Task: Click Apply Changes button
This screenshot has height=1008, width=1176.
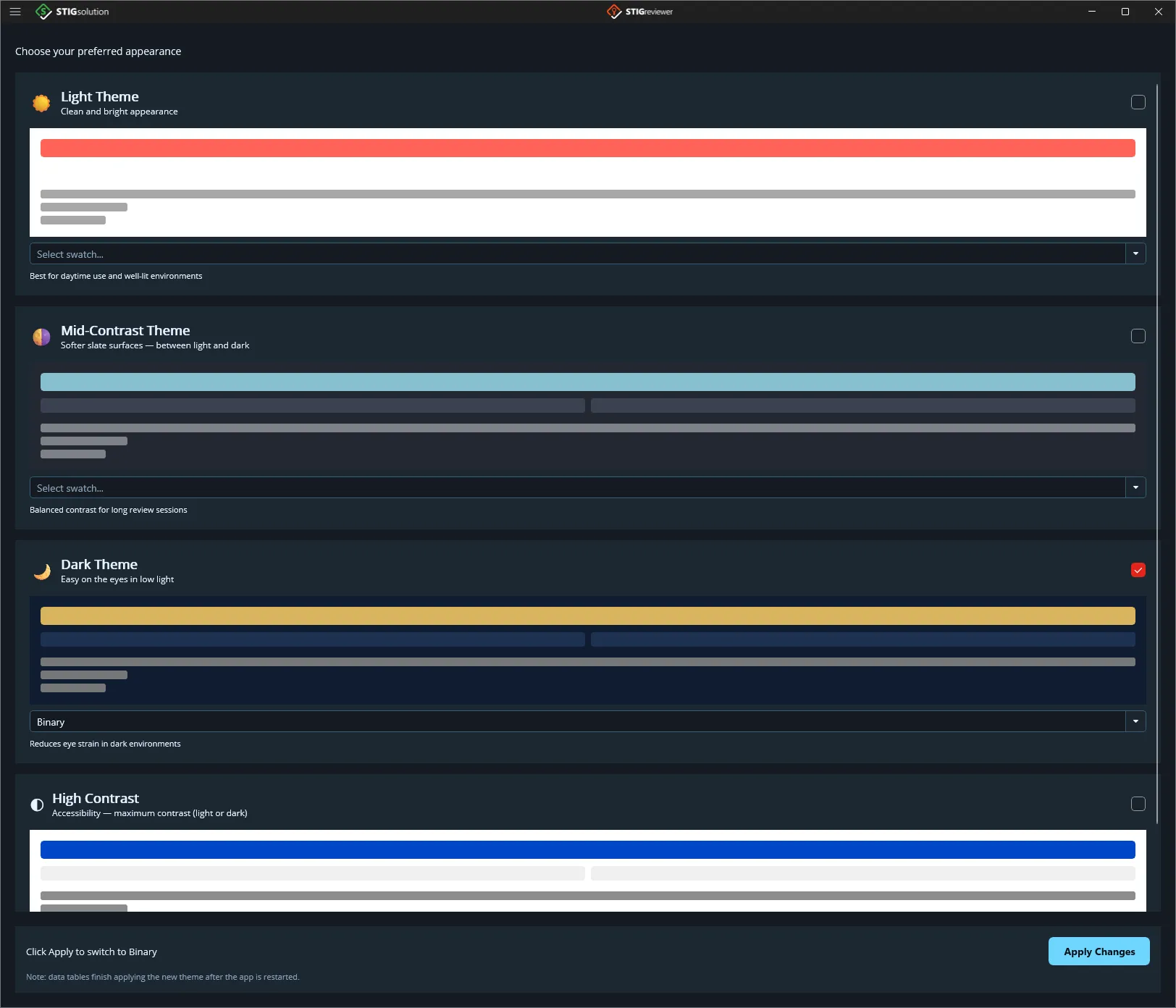Action: (1099, 952)
